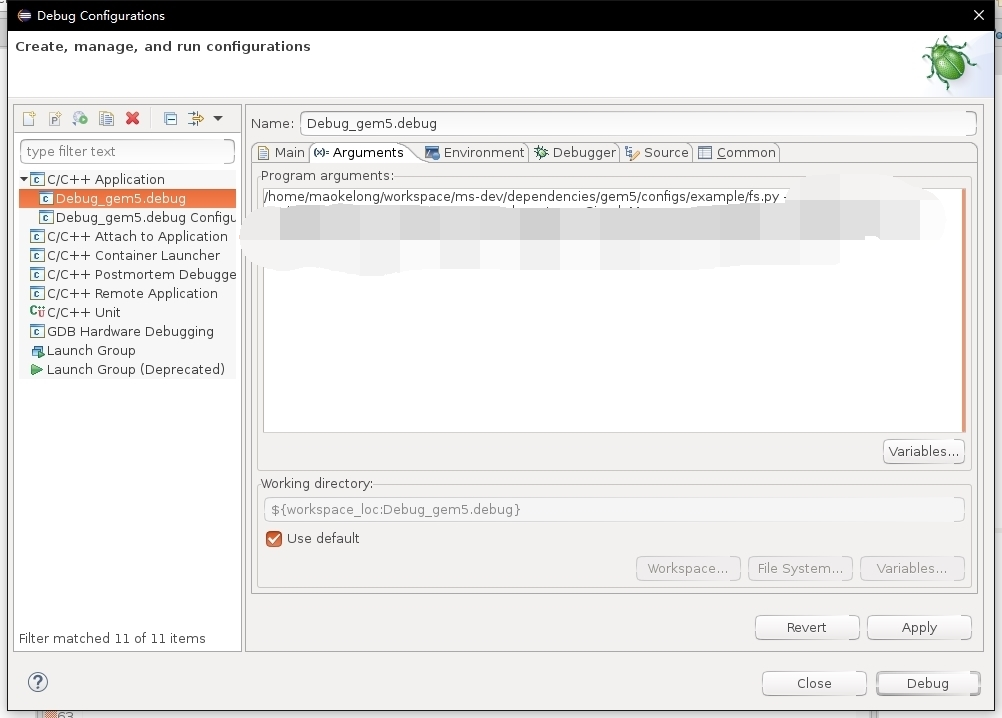
Task: Duplicate the selected launch configuration
Action: [106, 118]
